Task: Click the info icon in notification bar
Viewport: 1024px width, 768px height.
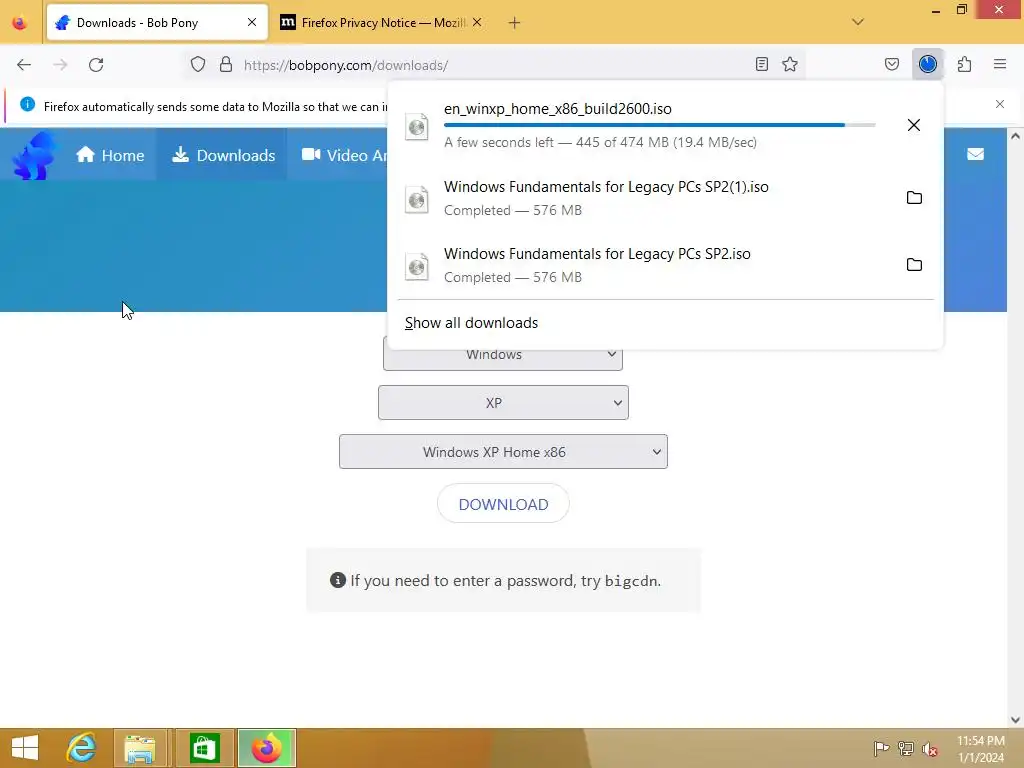Action: [27, 104]
